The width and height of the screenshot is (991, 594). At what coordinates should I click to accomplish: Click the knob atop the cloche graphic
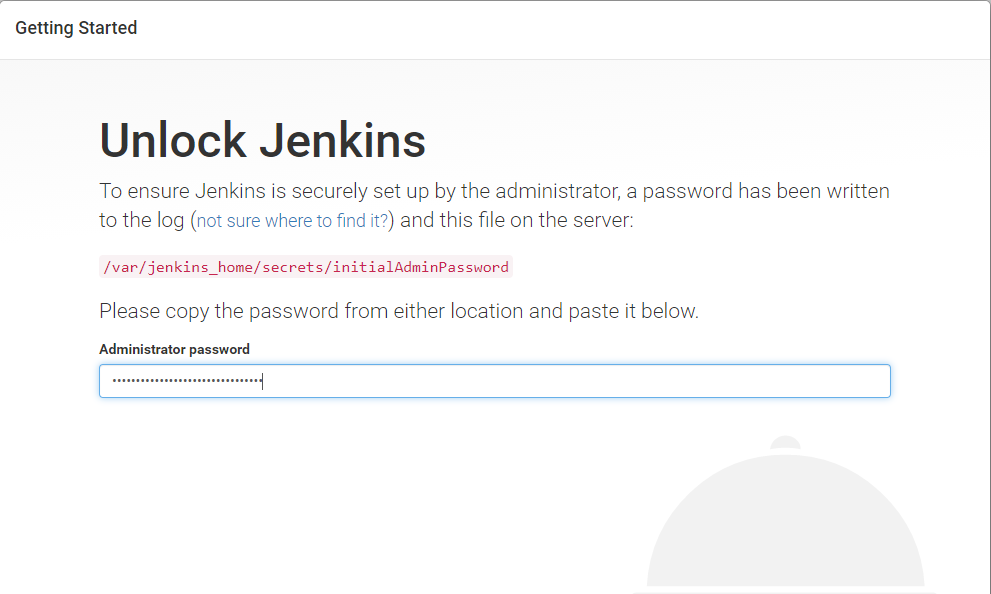coord(785,442)
